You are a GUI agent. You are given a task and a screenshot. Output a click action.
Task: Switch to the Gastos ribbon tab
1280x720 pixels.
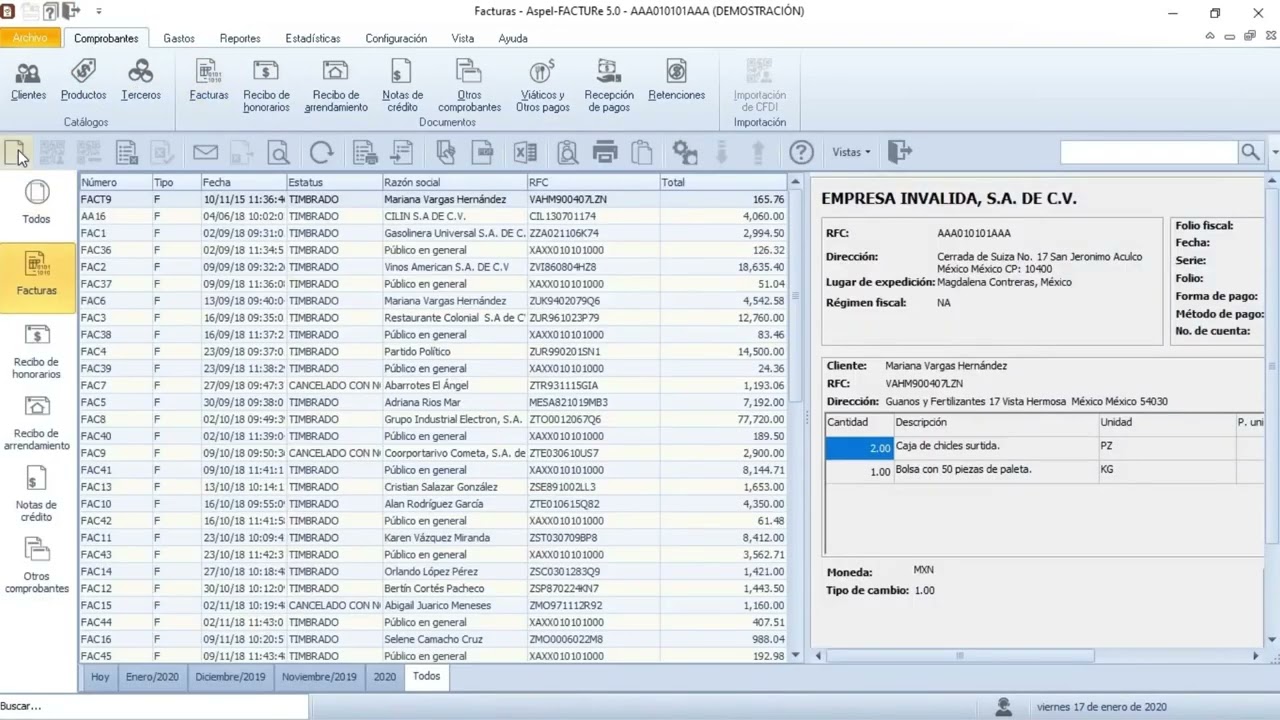(179, 38)
